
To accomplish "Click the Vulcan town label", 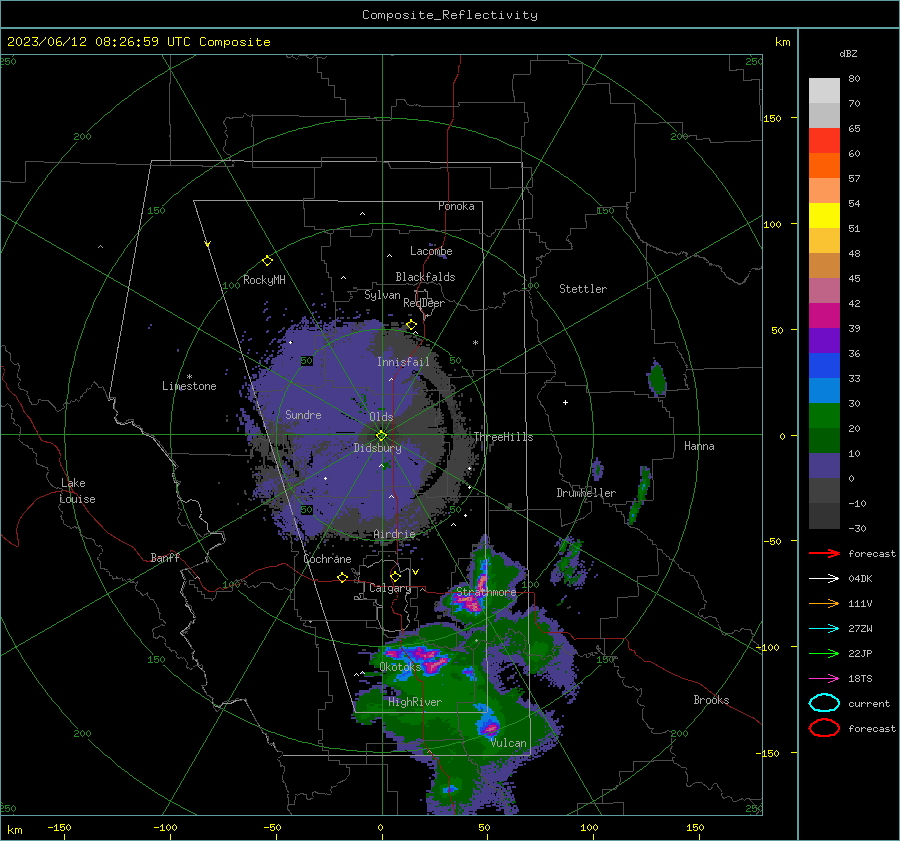I will pos(509,743).
